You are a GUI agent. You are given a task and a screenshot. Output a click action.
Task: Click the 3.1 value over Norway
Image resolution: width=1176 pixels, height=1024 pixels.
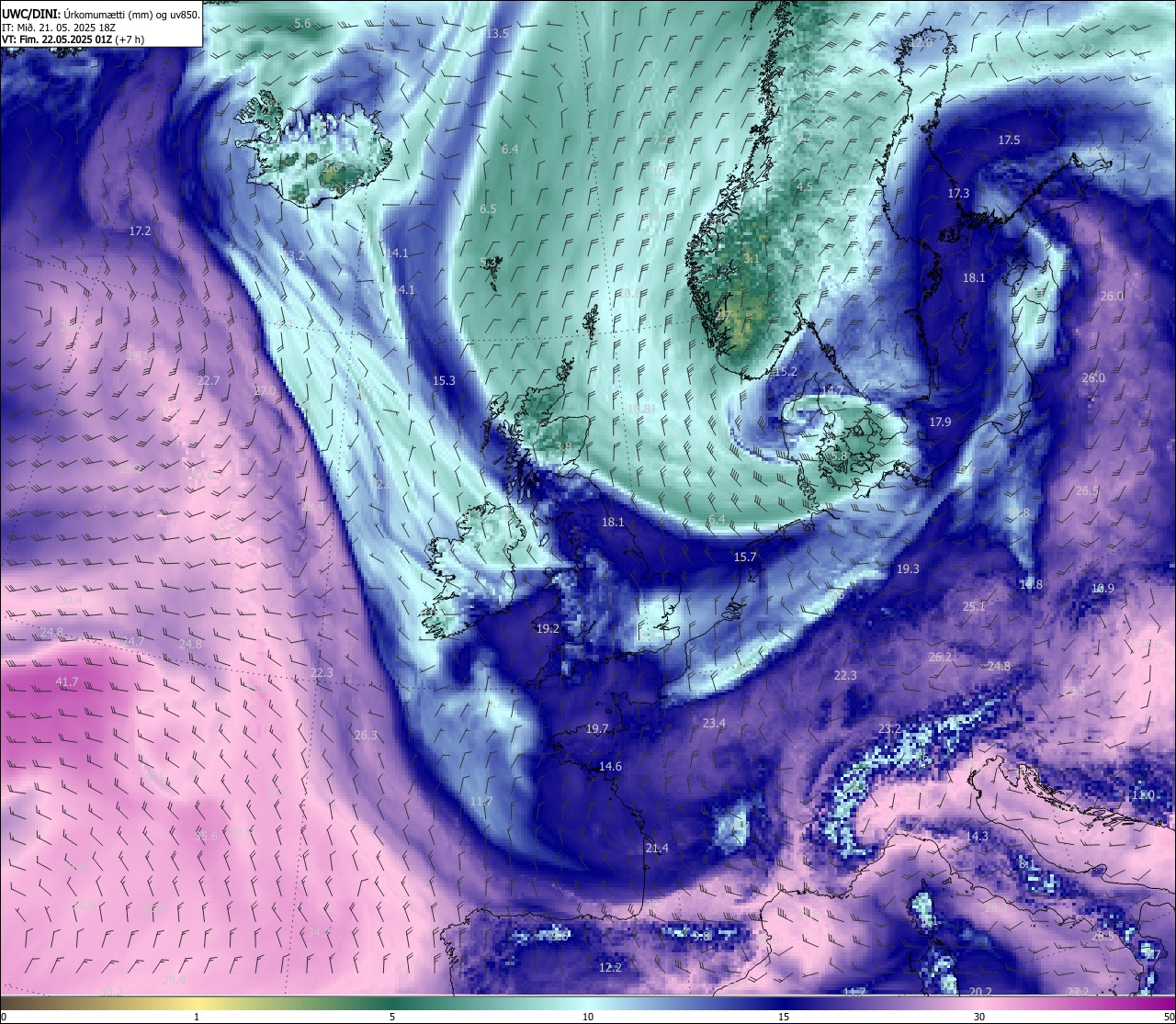click(x=752, y=260)
